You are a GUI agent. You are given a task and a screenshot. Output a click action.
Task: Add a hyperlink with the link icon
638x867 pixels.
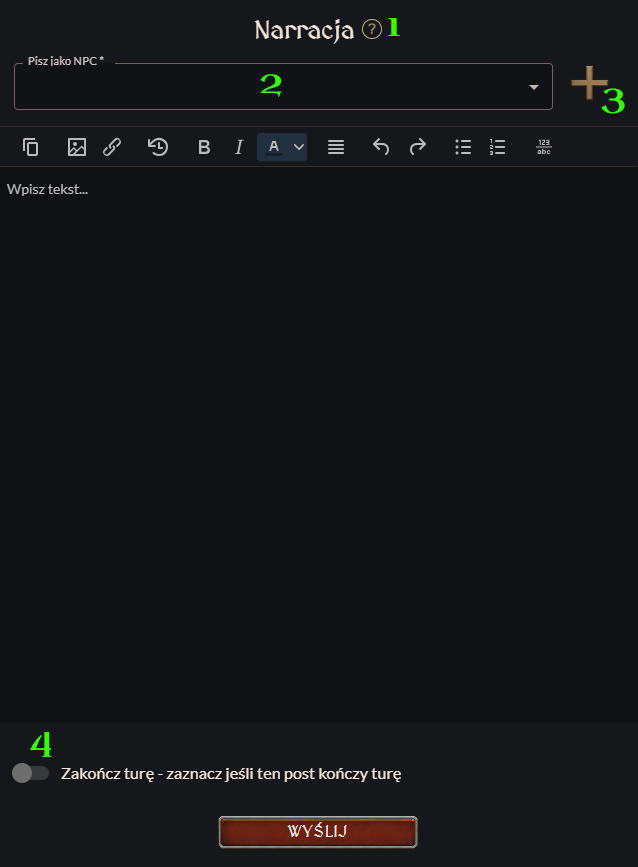tap(112, 147)
